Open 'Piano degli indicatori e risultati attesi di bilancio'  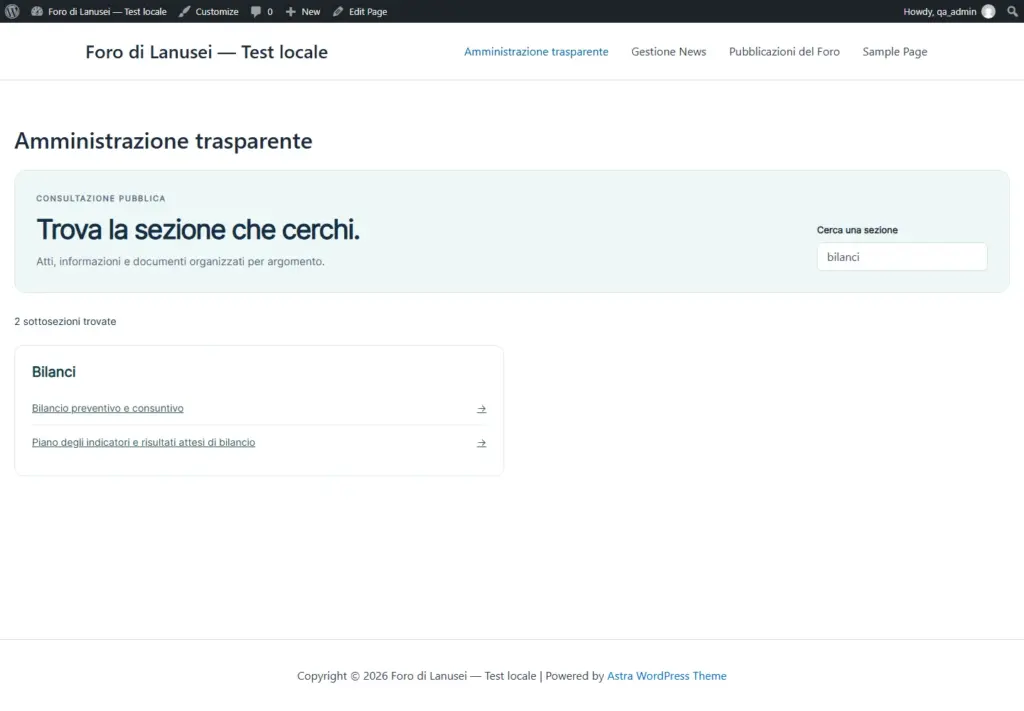[x=144, y=442]
